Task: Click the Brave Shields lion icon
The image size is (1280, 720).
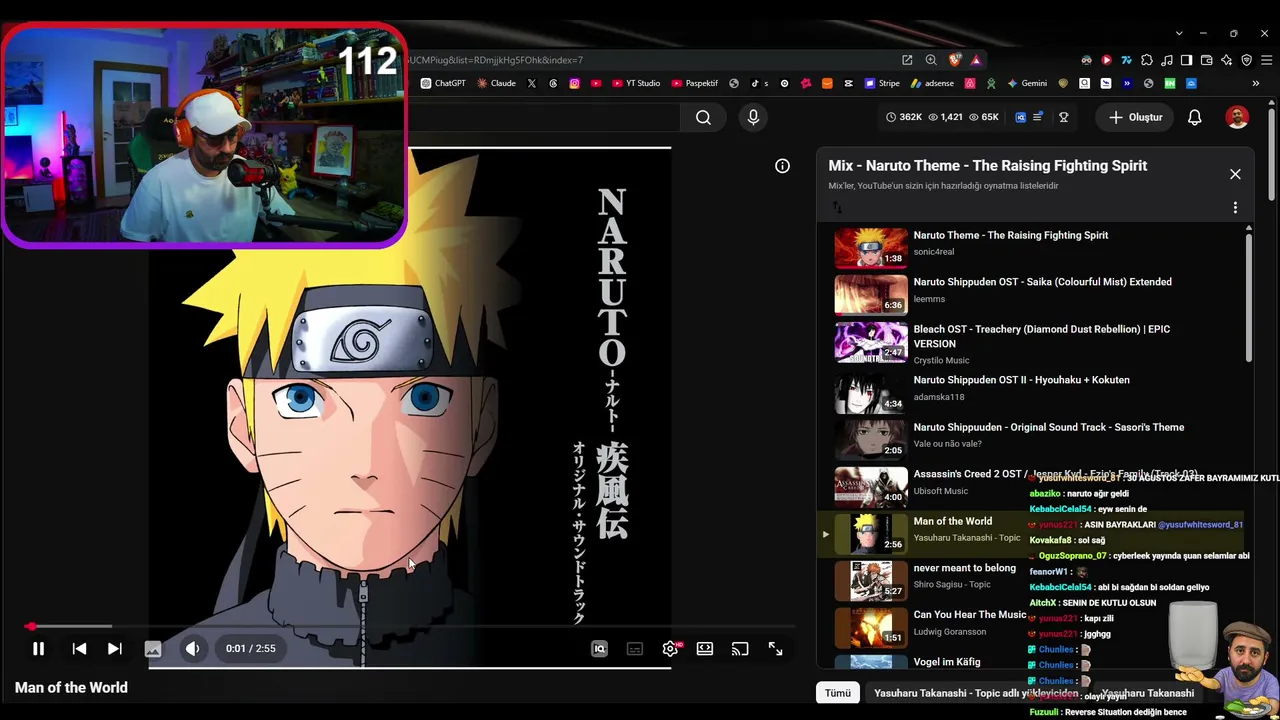Action: [x=954, y=60]
